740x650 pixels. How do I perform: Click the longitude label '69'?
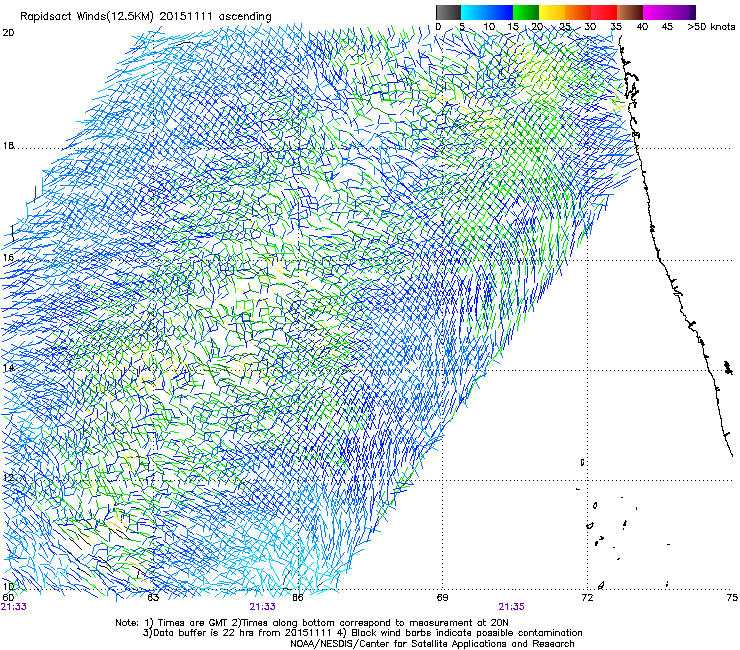coord(442,598)
